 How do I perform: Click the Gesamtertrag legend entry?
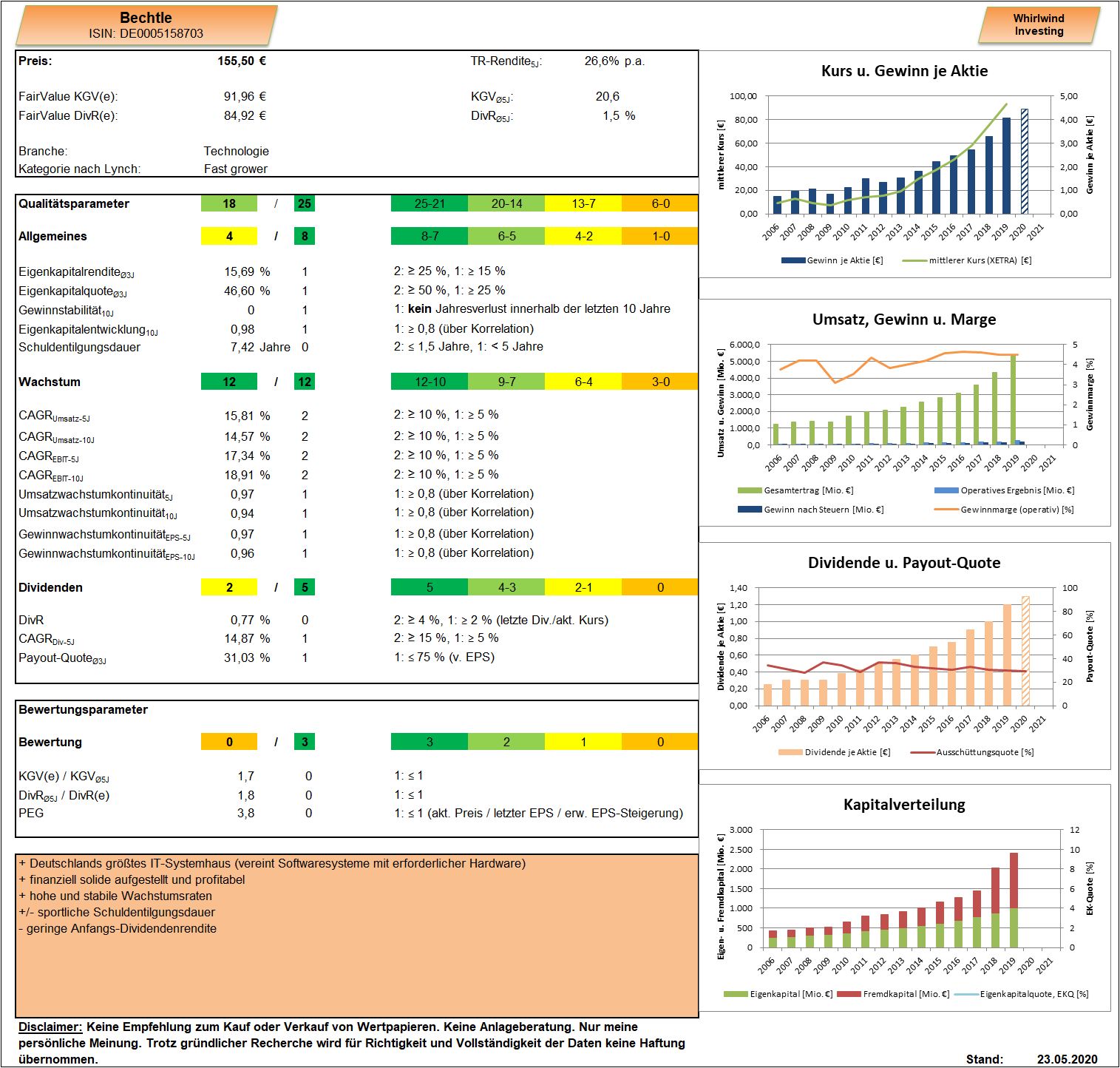click(x=796, y=490)
